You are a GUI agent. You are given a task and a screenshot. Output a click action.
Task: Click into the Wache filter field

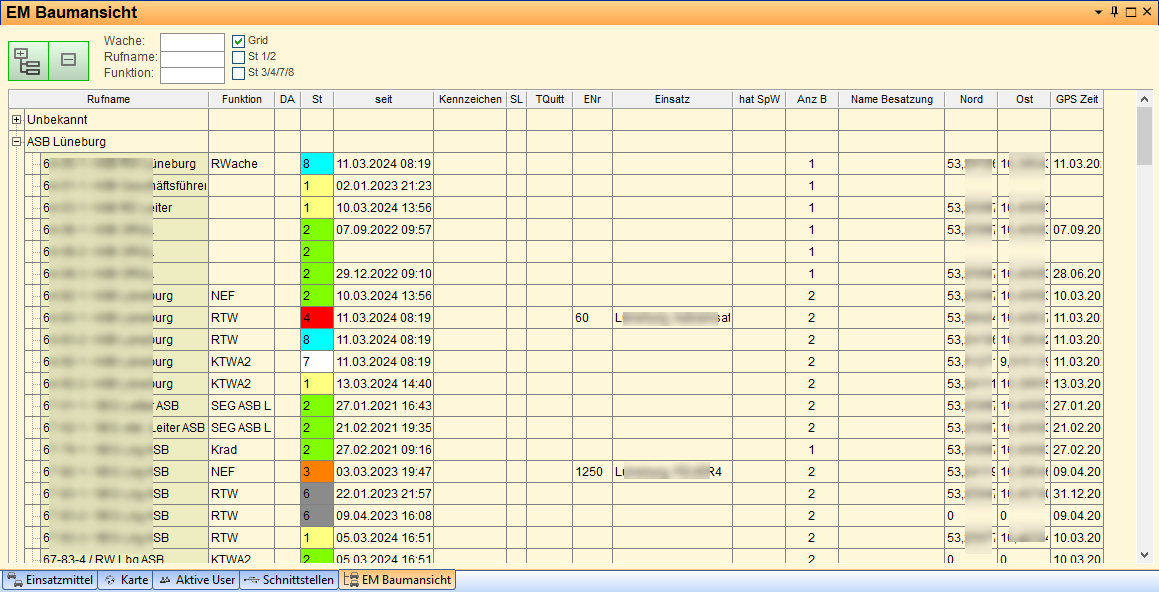(x=192, y=41)
